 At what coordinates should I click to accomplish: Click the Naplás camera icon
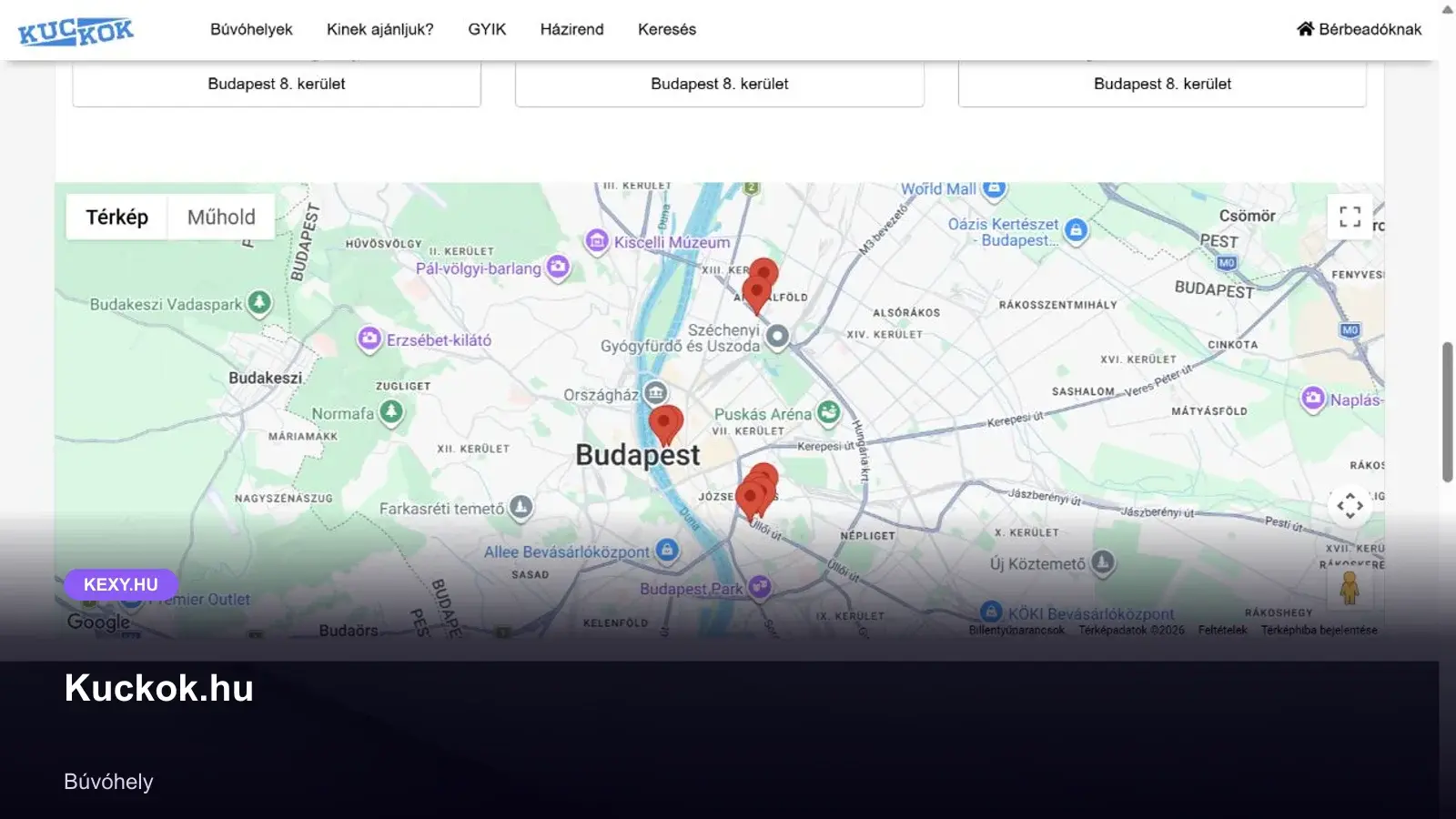[x=1313, y=399]
